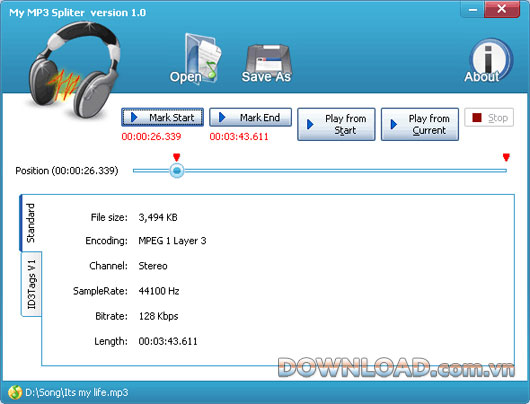Click the headphones logo image

point(74,69)
